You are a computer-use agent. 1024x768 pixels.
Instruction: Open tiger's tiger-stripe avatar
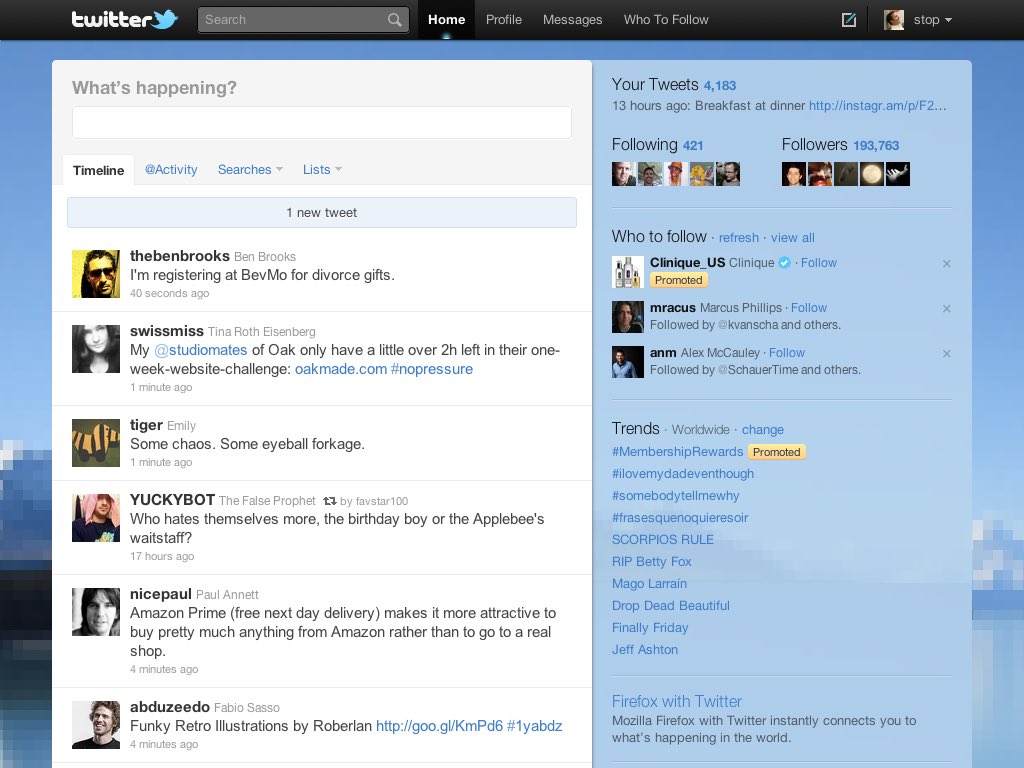click(x=96, y=443)
